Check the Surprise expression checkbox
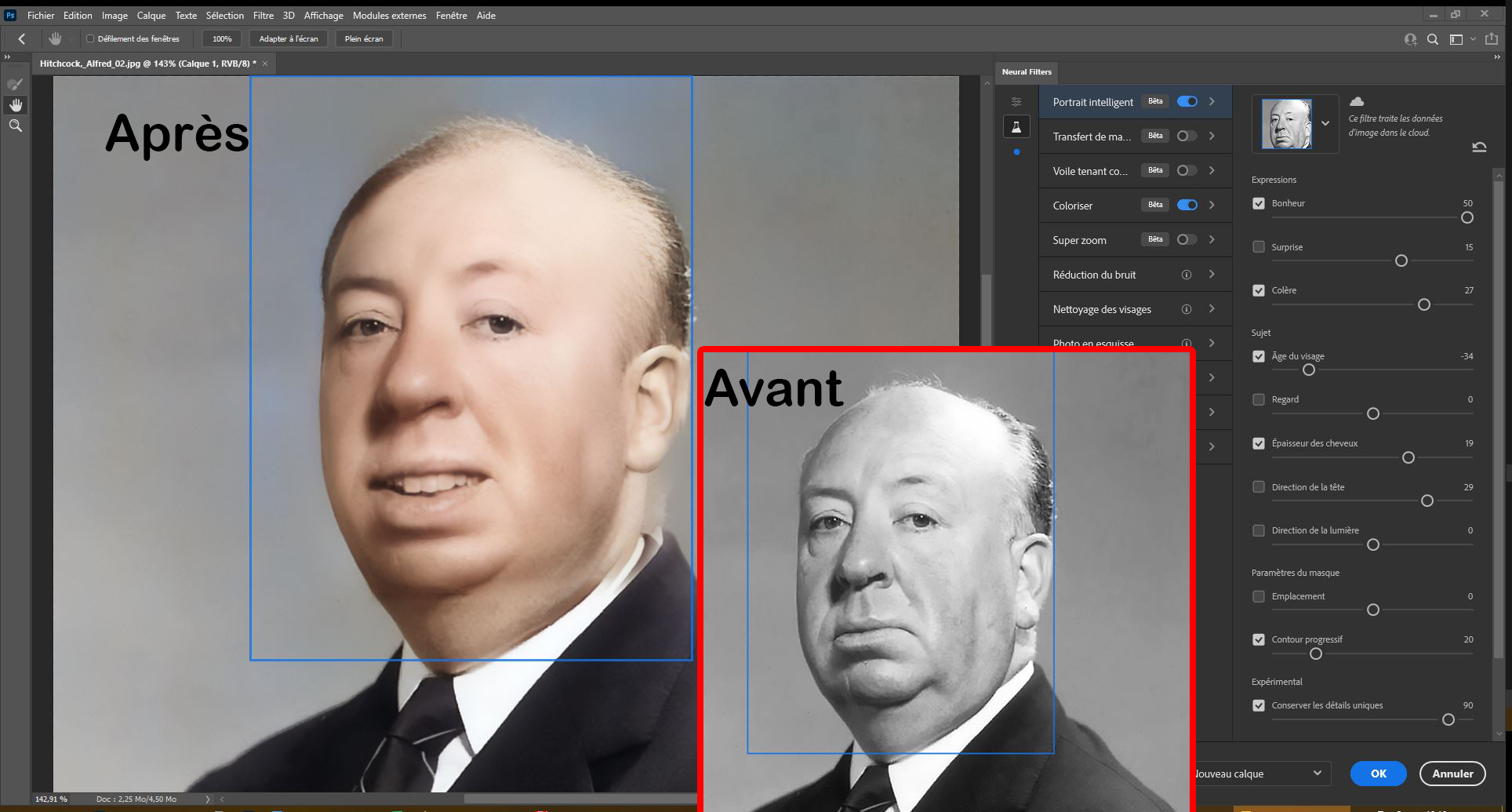Image resolution: width=1512 pixels, height=812 pixels. pos(1259,247)
